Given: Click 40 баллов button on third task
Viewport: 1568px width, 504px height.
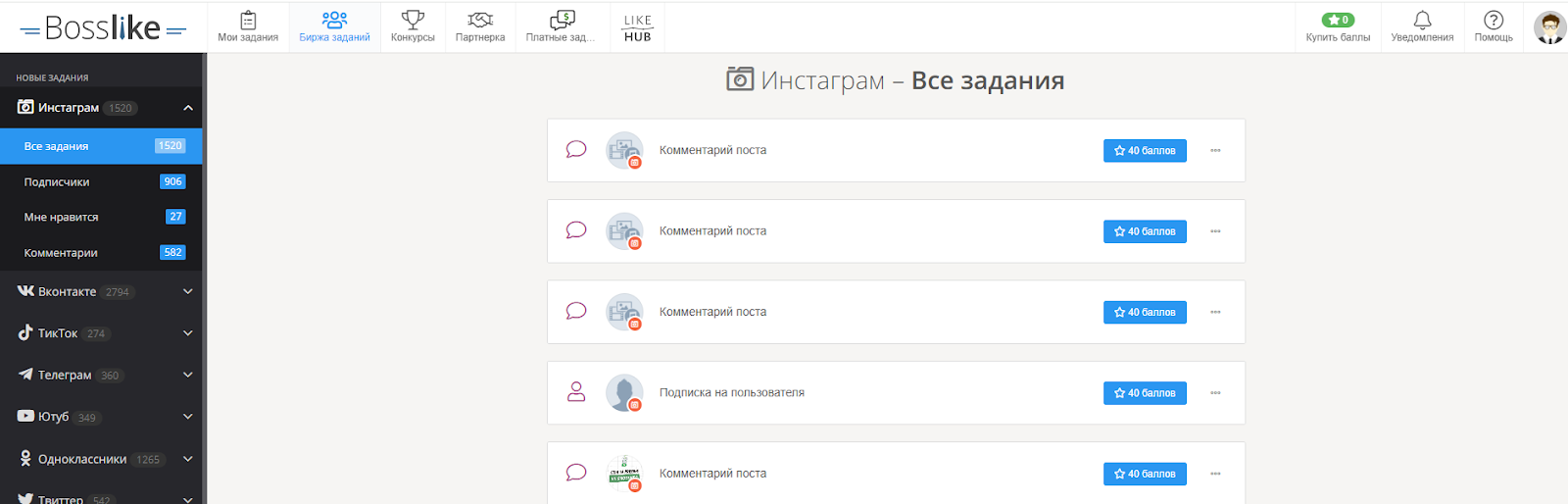Looking at the screenshot, I should [1145, 312].
